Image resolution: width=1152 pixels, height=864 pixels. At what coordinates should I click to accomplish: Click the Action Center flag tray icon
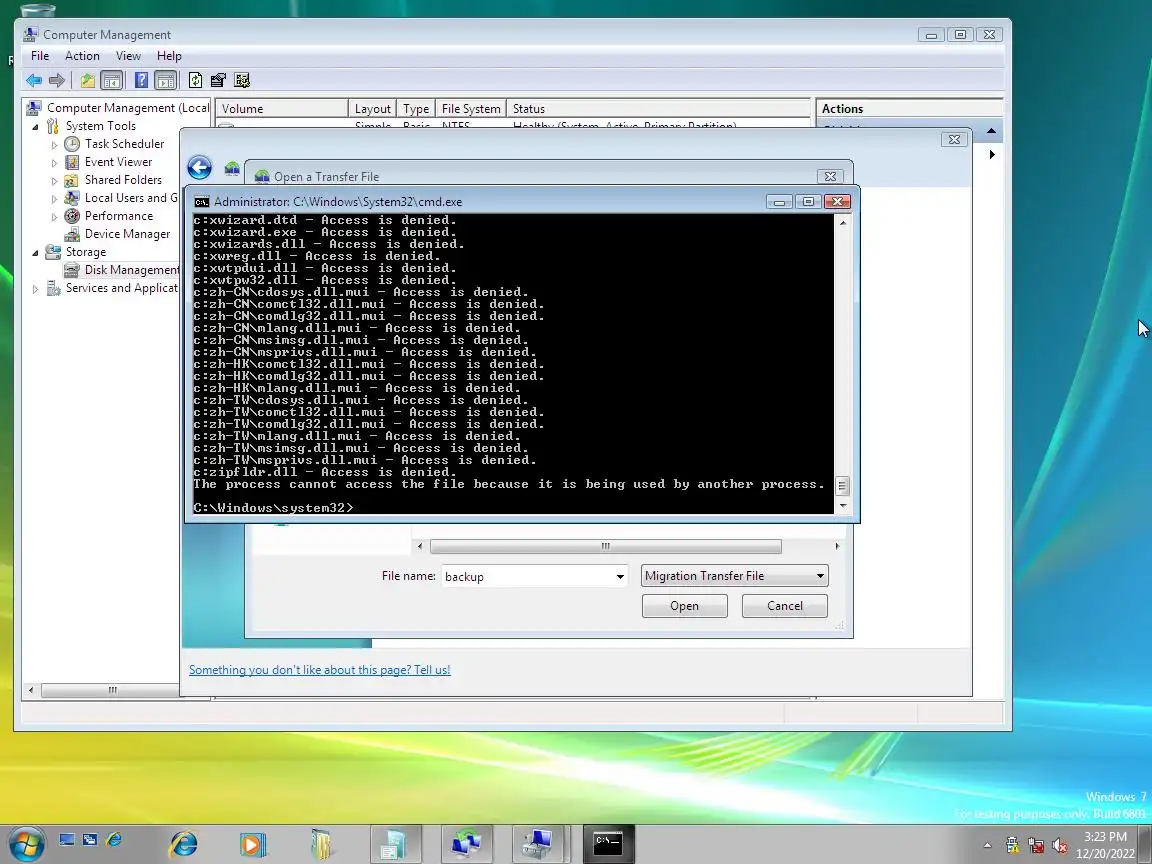click(x=1012, y=845)
